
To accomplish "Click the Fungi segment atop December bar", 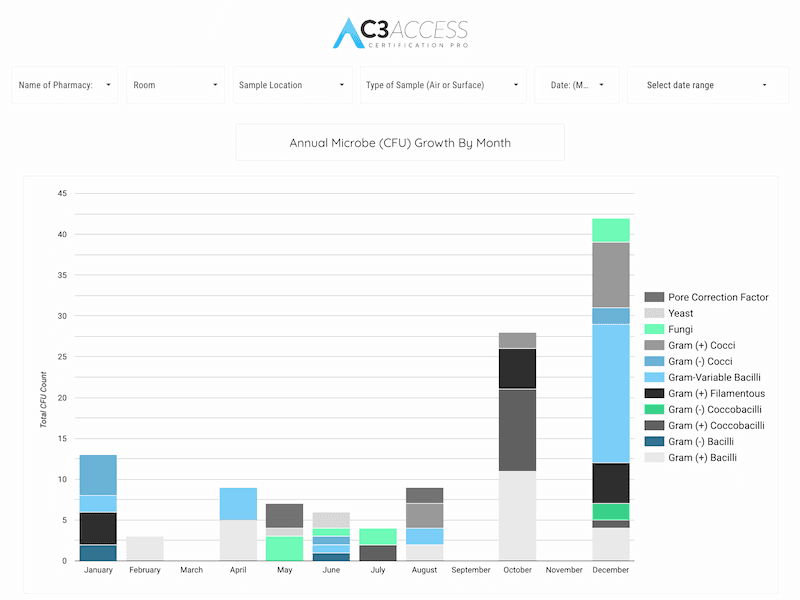I will (611, 230).
